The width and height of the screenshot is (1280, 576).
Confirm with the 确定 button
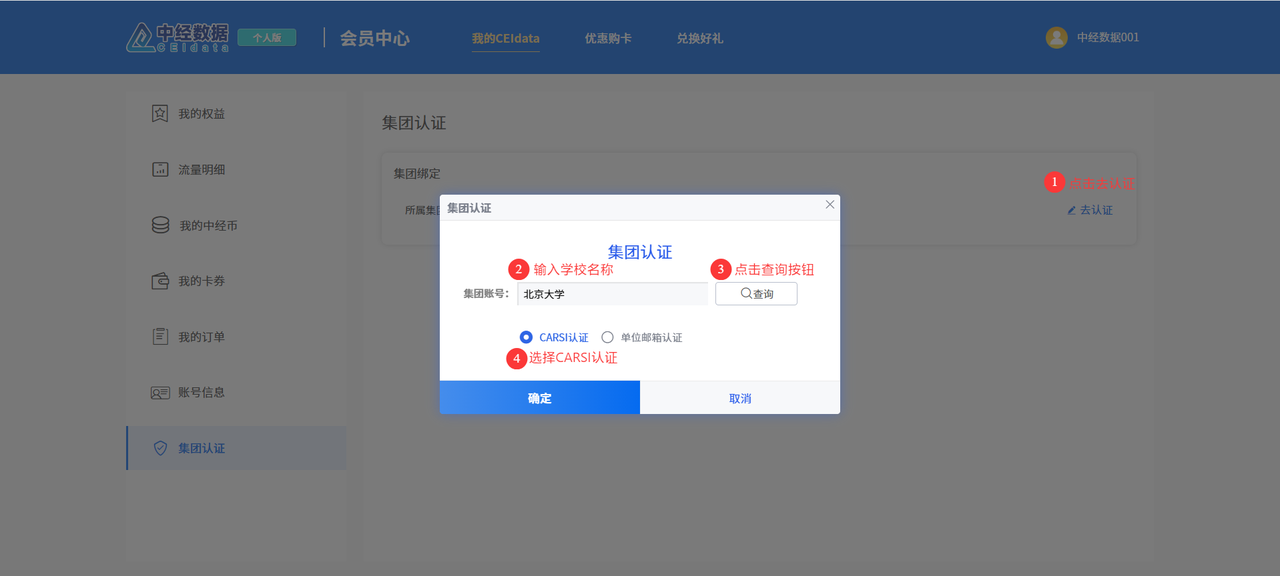click(540, 397)
